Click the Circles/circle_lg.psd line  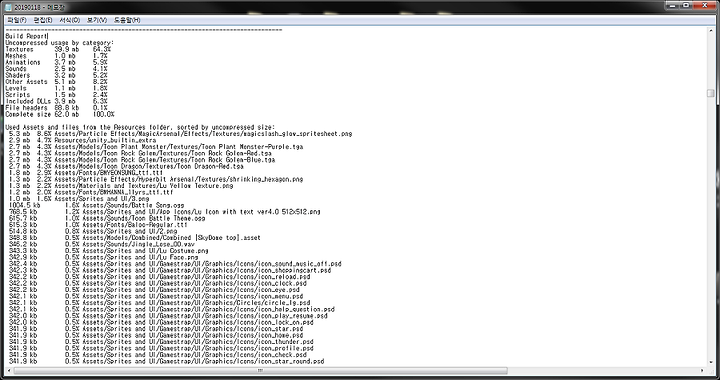(159, 303)
